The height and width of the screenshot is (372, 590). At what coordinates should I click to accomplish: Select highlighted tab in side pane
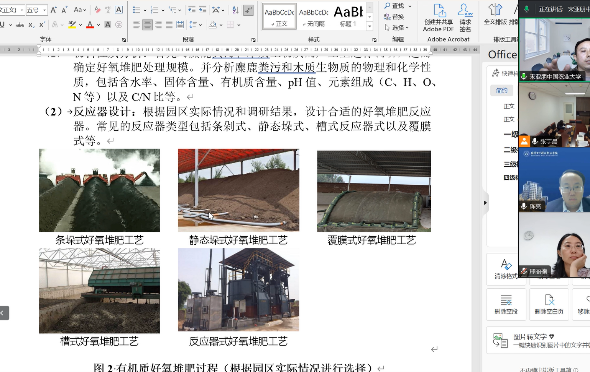[x=502, y=90]
